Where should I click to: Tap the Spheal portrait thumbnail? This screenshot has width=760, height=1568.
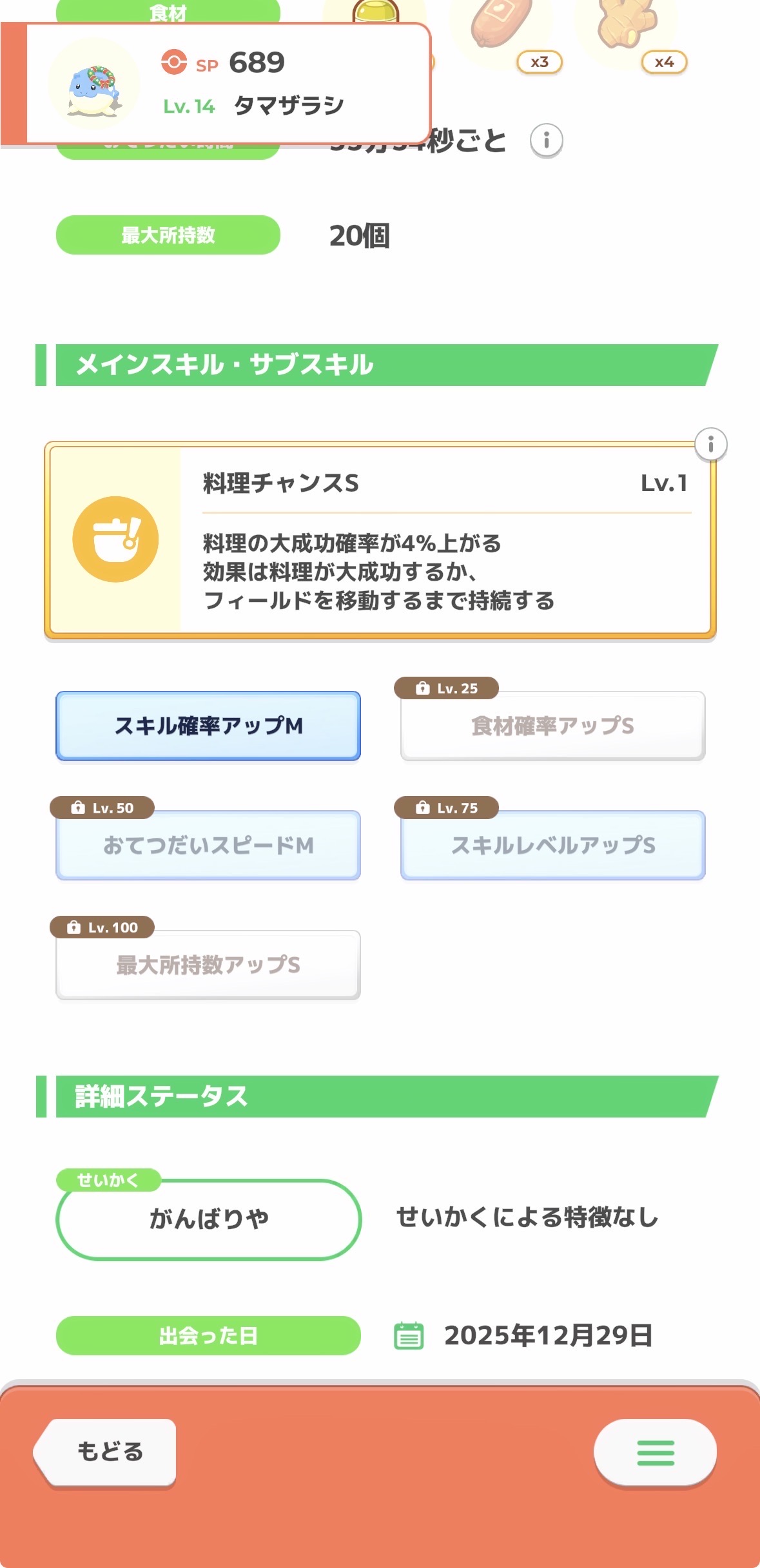(94, 84)
